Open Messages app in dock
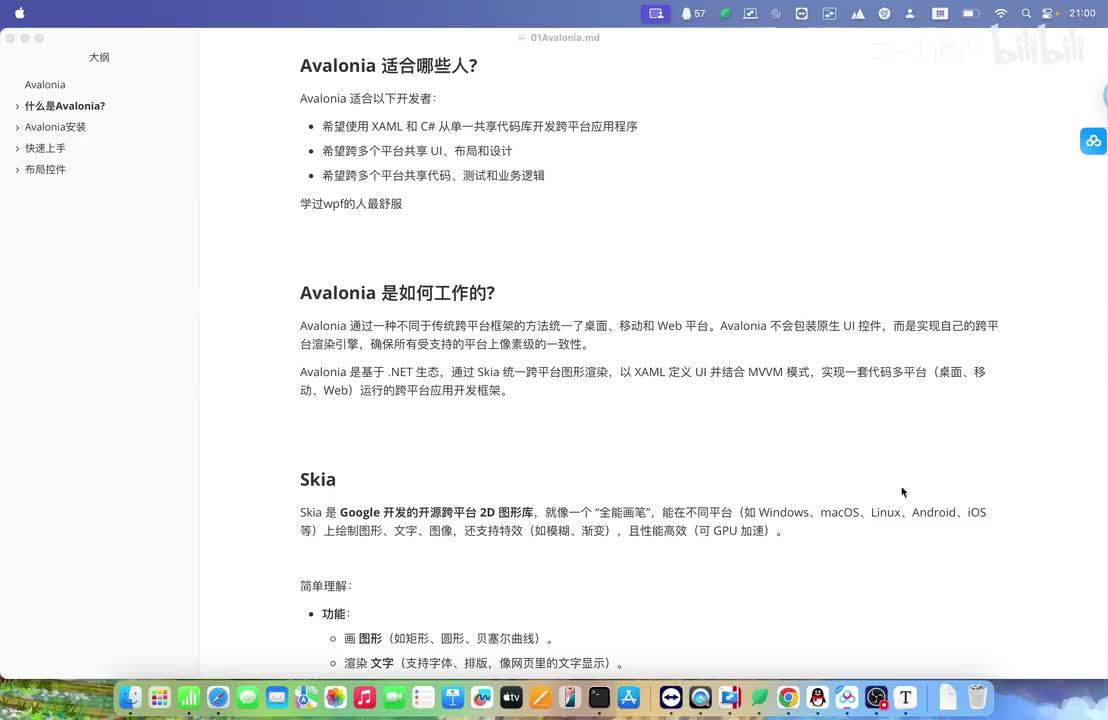1108x720 pixels. coord(247,698)
